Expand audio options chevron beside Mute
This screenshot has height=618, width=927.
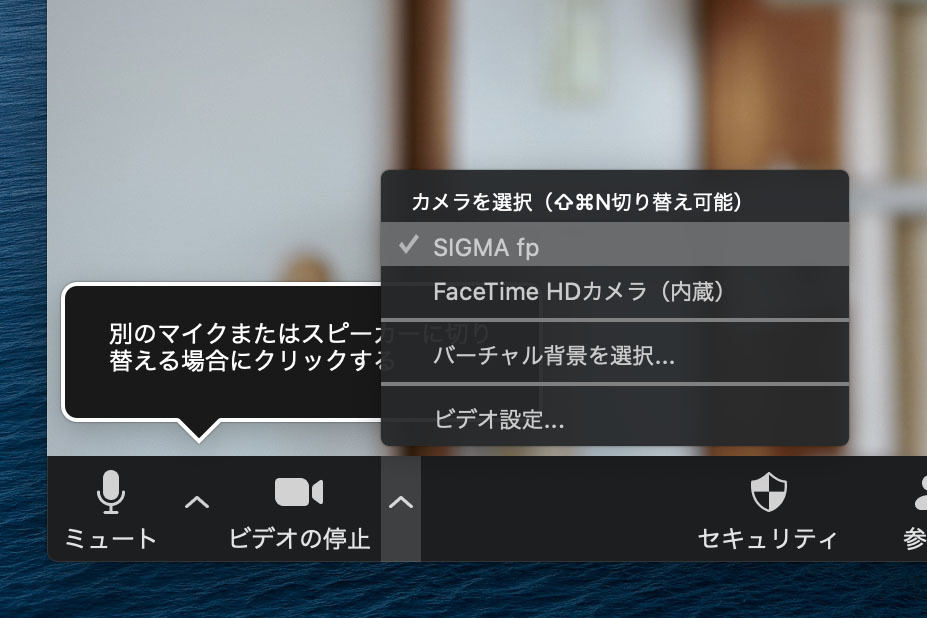197,503
